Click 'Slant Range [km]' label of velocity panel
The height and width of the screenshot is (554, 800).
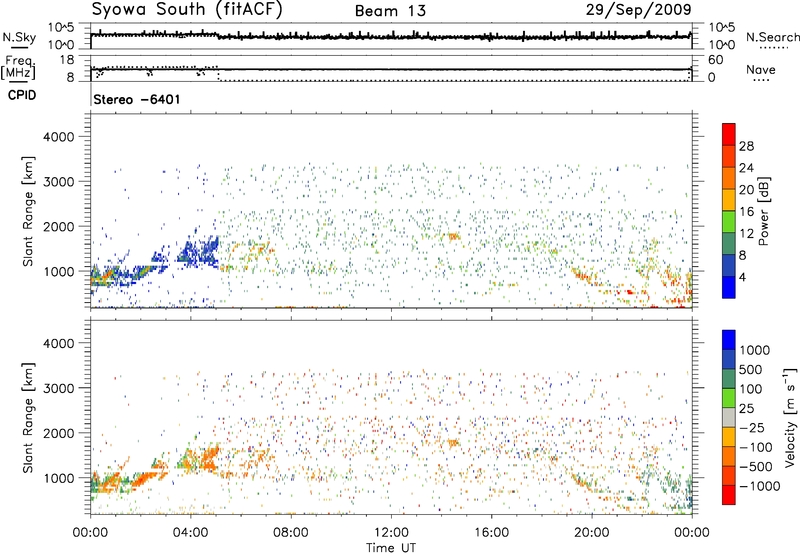click(28, 417)
